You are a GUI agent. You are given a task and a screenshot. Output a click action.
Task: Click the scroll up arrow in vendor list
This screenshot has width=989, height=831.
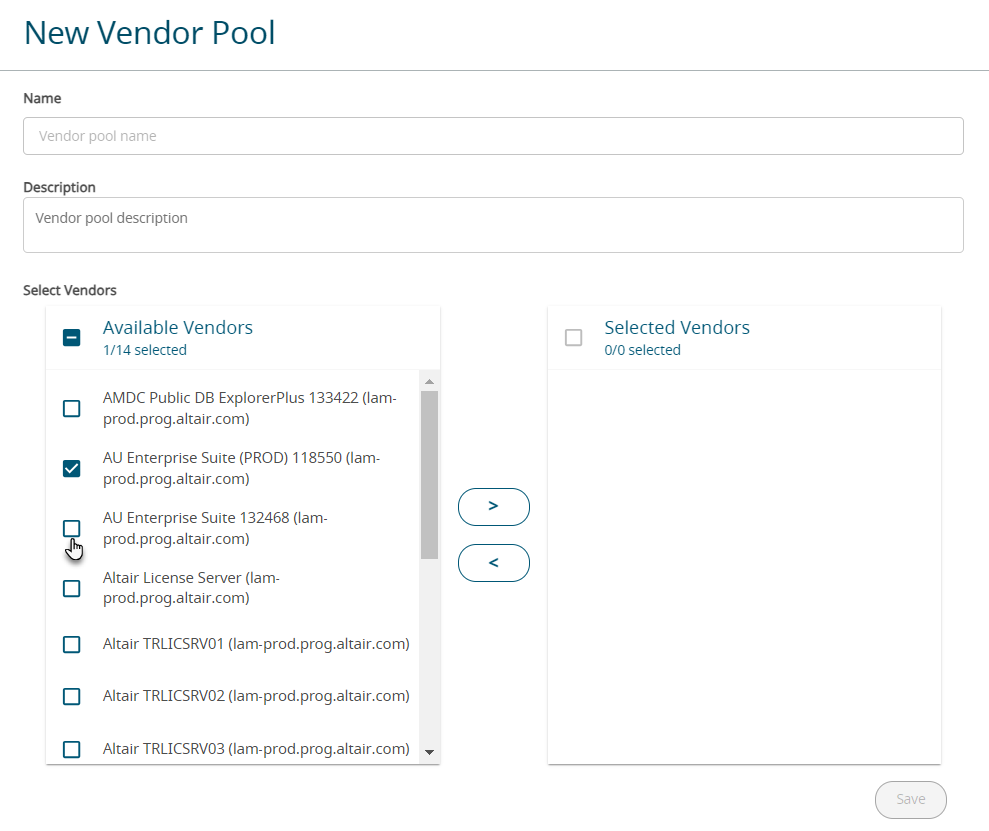(x=429, y=381)
